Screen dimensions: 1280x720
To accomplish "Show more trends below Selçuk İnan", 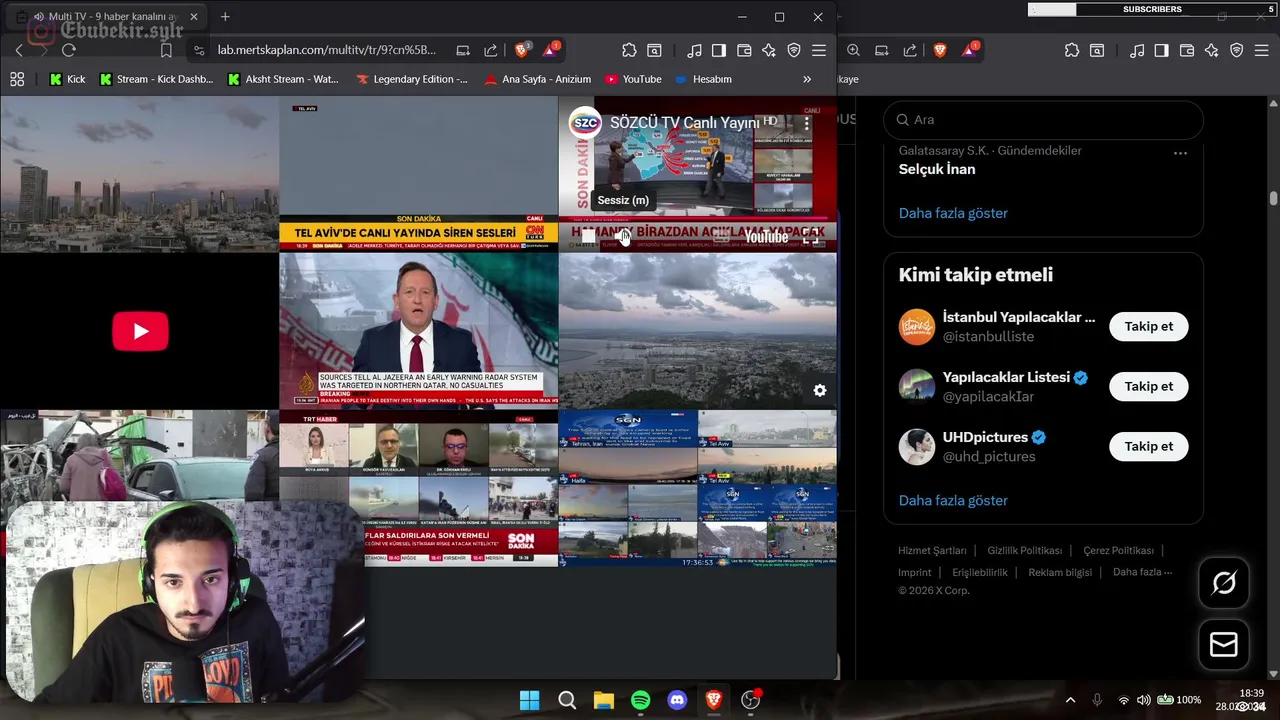I will pos(953,213).
